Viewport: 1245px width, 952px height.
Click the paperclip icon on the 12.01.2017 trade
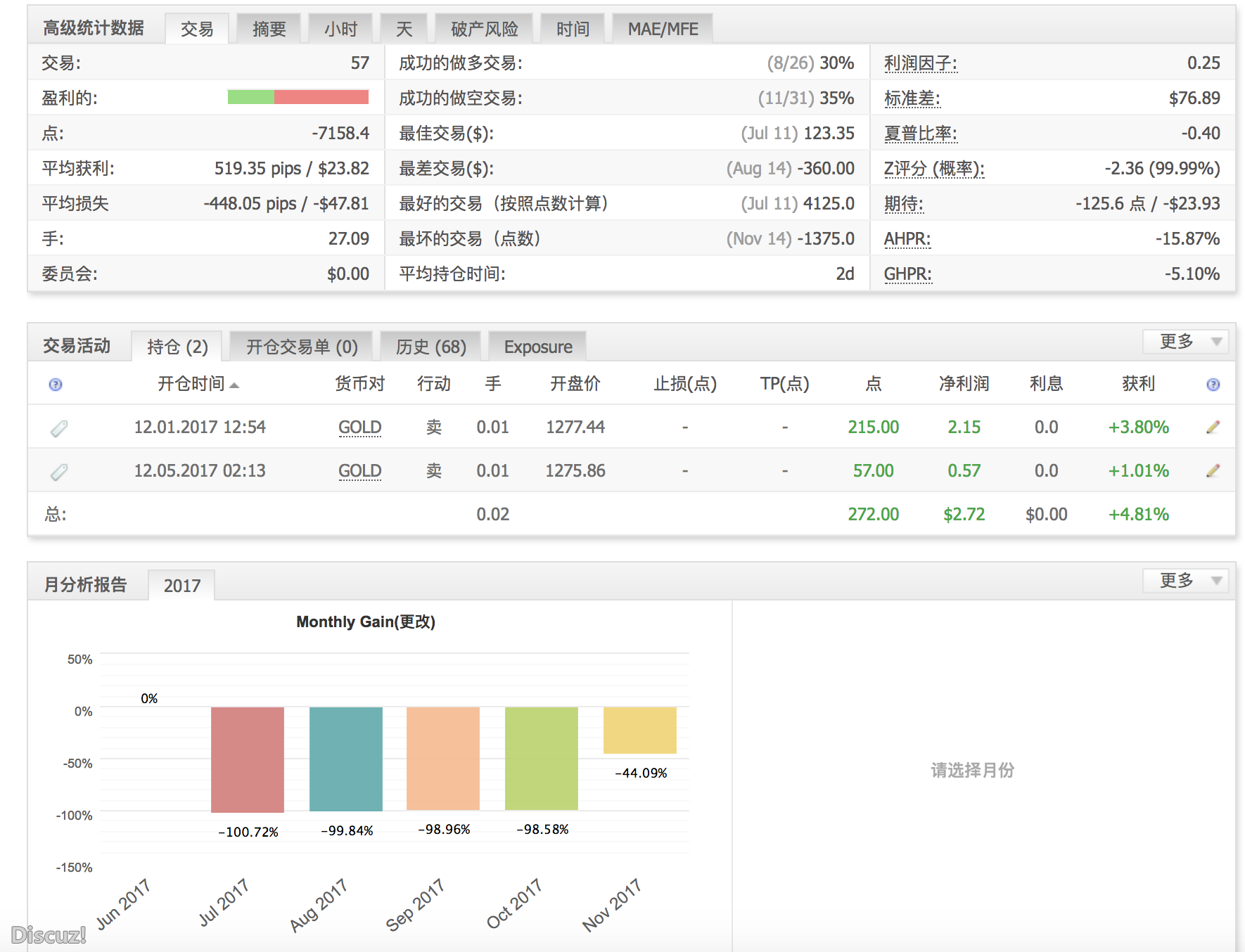point(59,428)
